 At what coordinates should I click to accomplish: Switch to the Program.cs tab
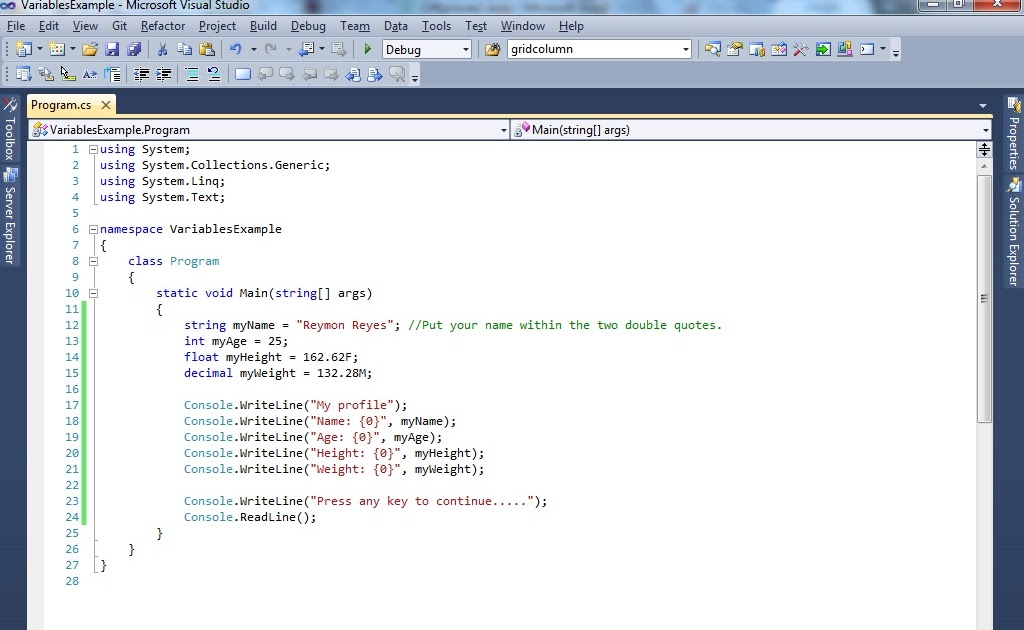[x=62, y=104]
